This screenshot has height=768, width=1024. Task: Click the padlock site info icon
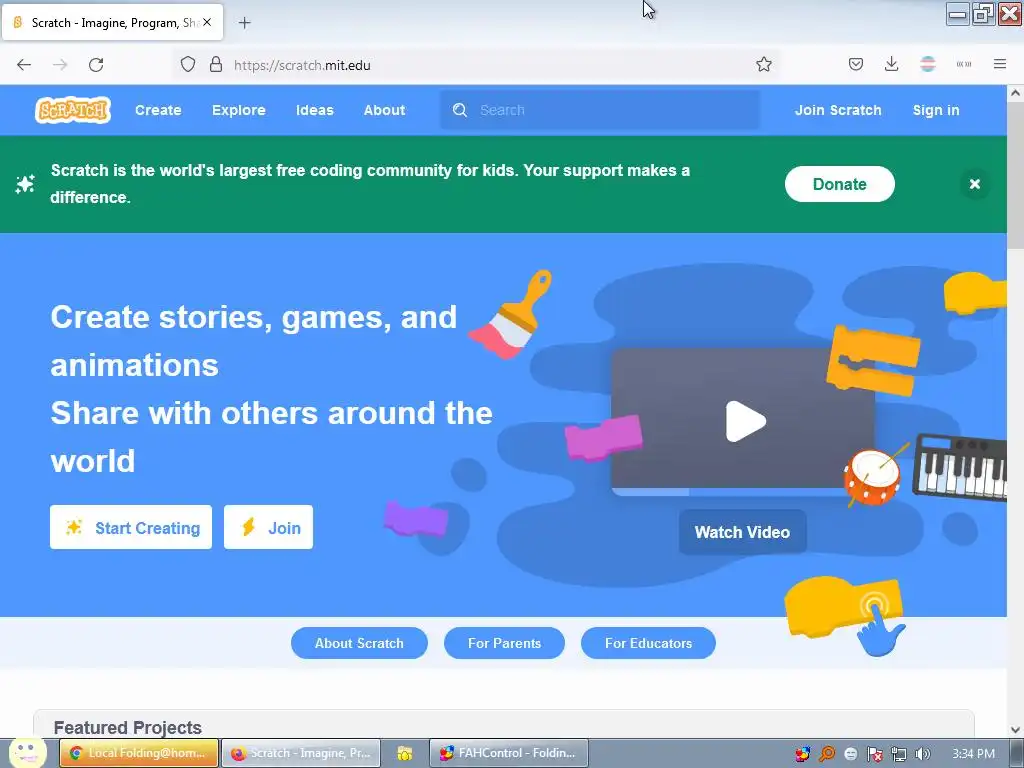(x=216, y=64)
